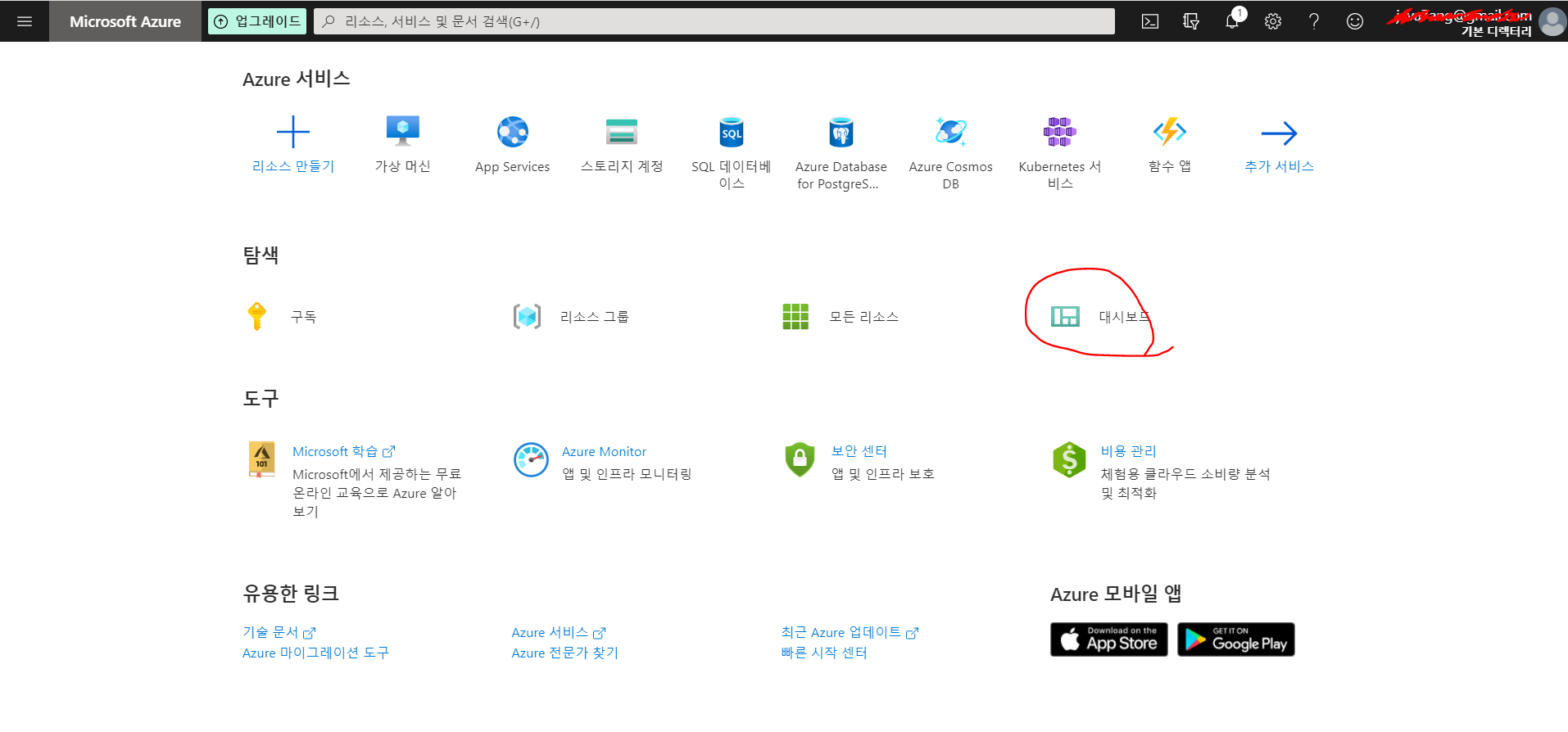Open the Azure Monitor link
This screenshot has width=1568, height=732.
604,452
